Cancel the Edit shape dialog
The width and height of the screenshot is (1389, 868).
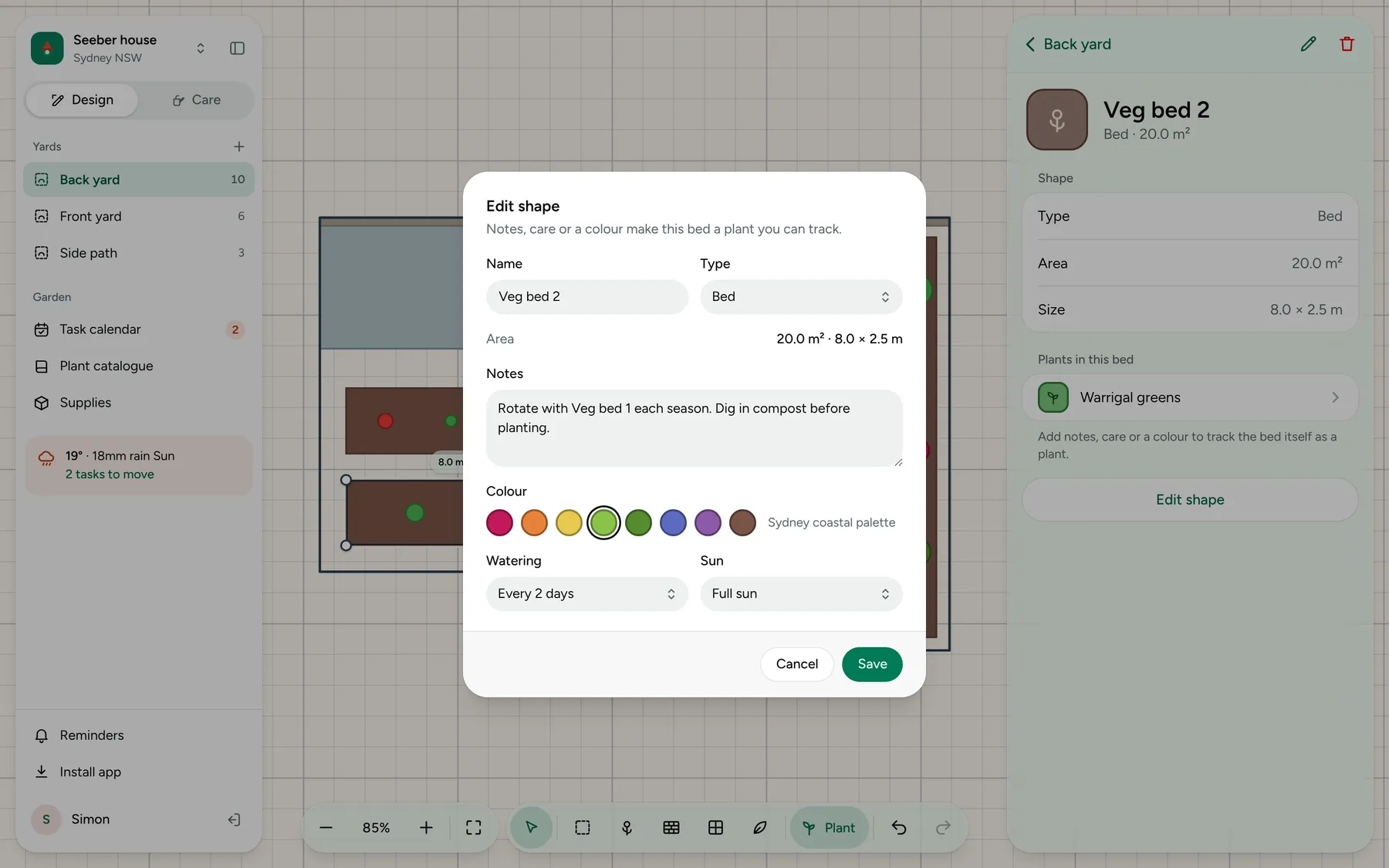click(x=797, y=664)
